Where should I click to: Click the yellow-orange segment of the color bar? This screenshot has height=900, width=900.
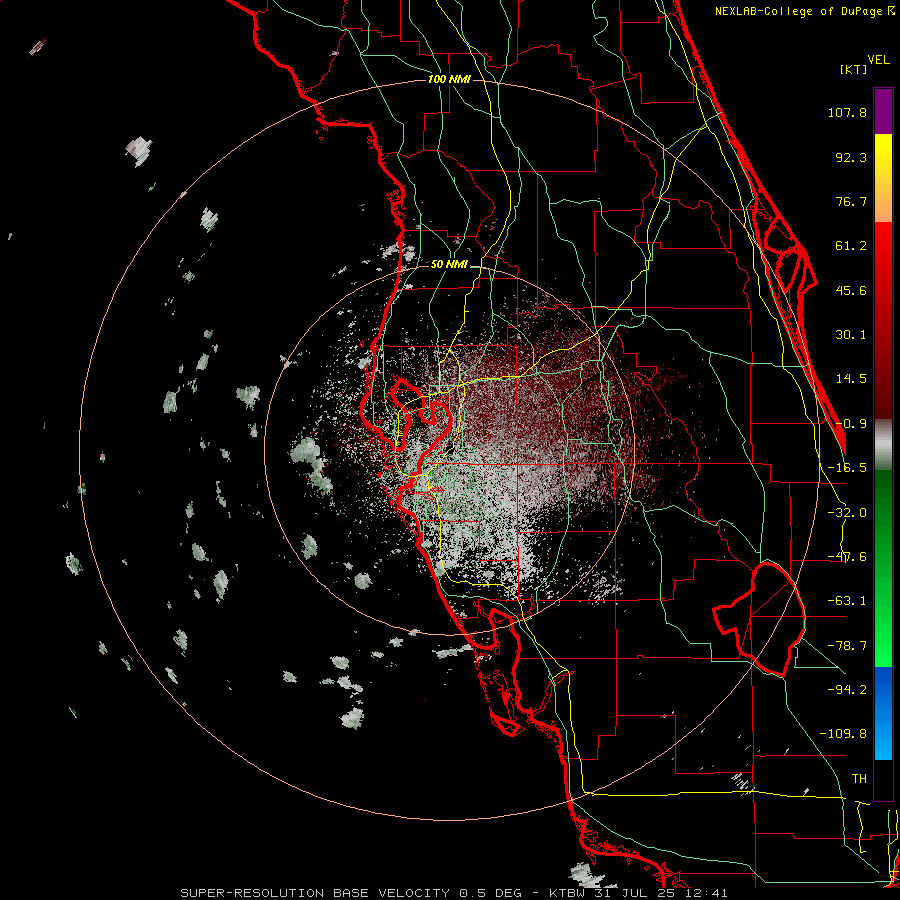pos(883,178)
